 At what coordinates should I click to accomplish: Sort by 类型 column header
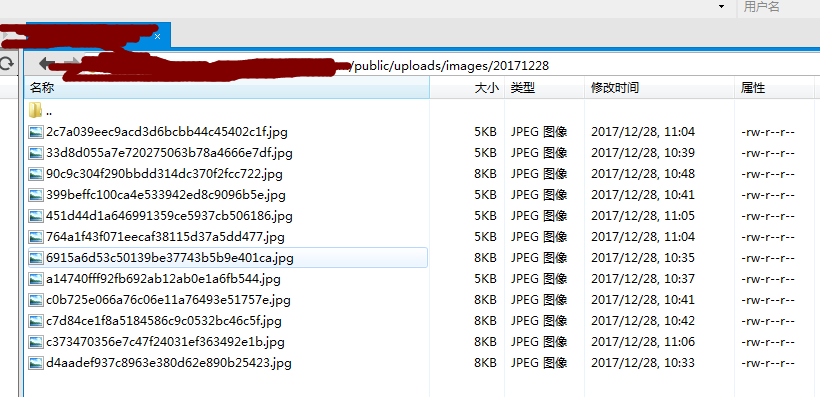tap(544, 87)
